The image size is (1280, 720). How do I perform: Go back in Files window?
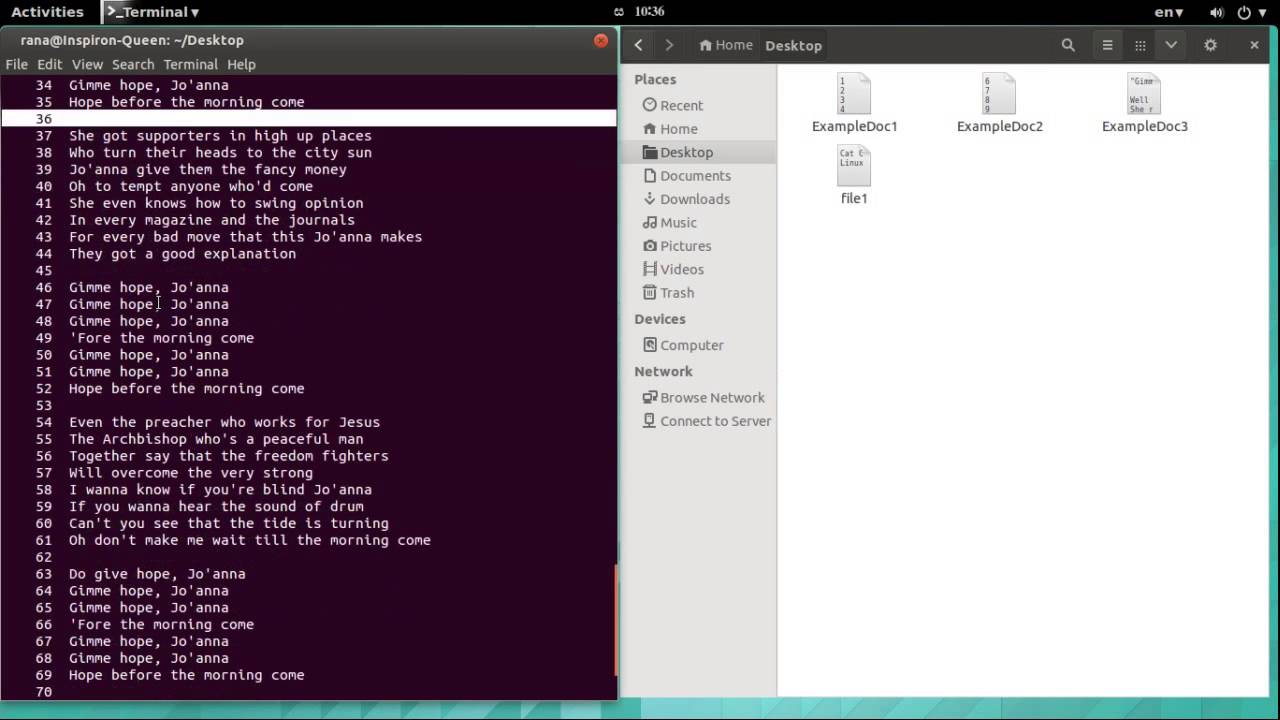(x=638, y=45)
